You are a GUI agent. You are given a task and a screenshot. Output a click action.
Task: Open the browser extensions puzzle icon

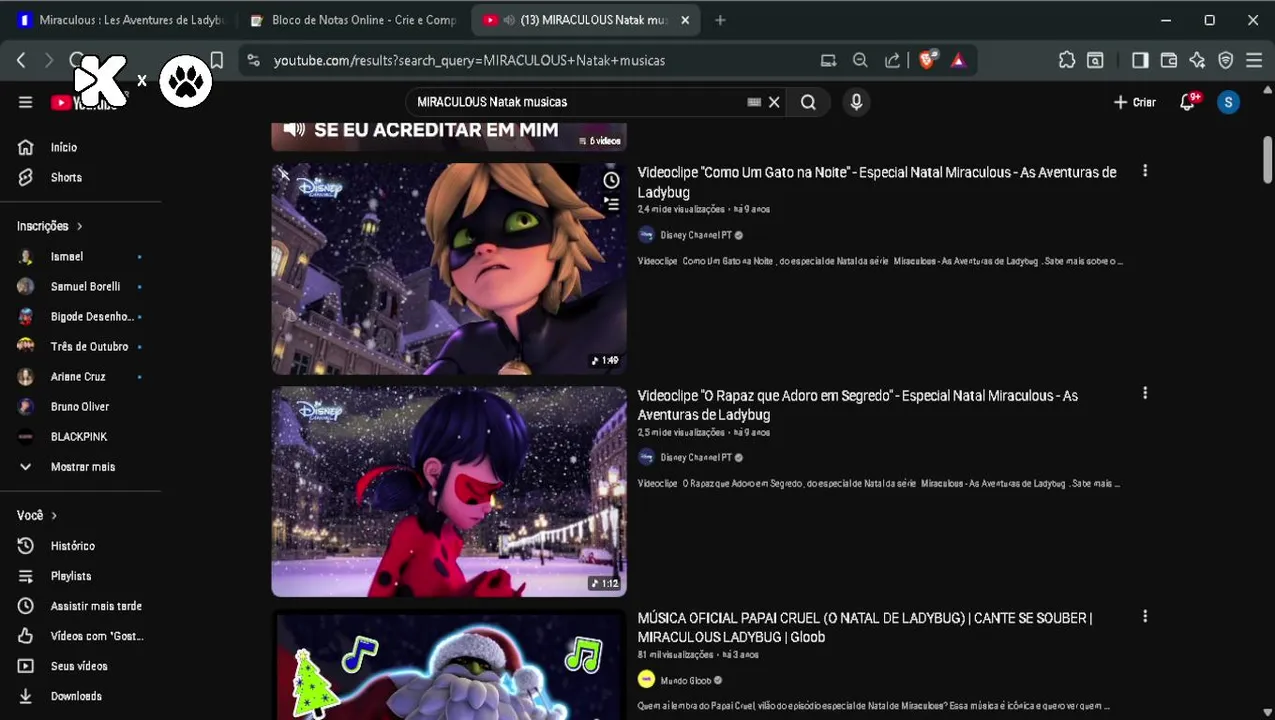pos(1067,60)
